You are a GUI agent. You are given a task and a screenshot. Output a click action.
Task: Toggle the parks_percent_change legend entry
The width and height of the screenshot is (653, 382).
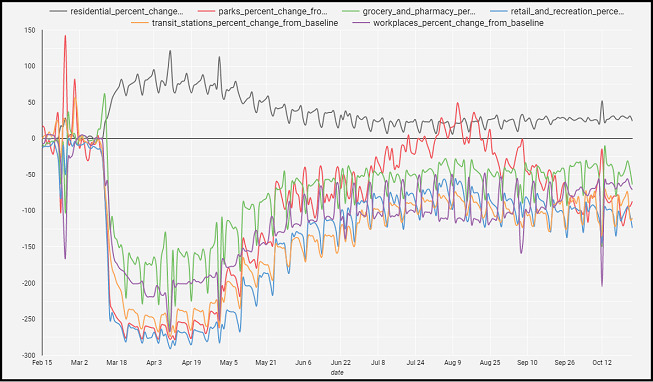tap(263, 12)
